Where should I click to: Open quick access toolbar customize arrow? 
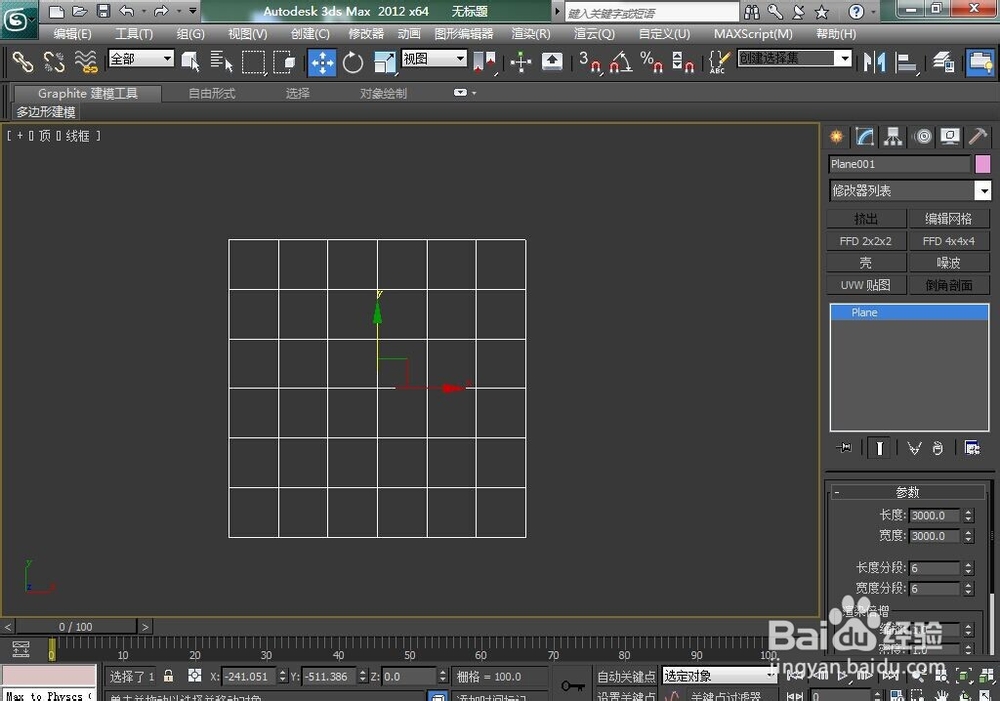(193, 11)
